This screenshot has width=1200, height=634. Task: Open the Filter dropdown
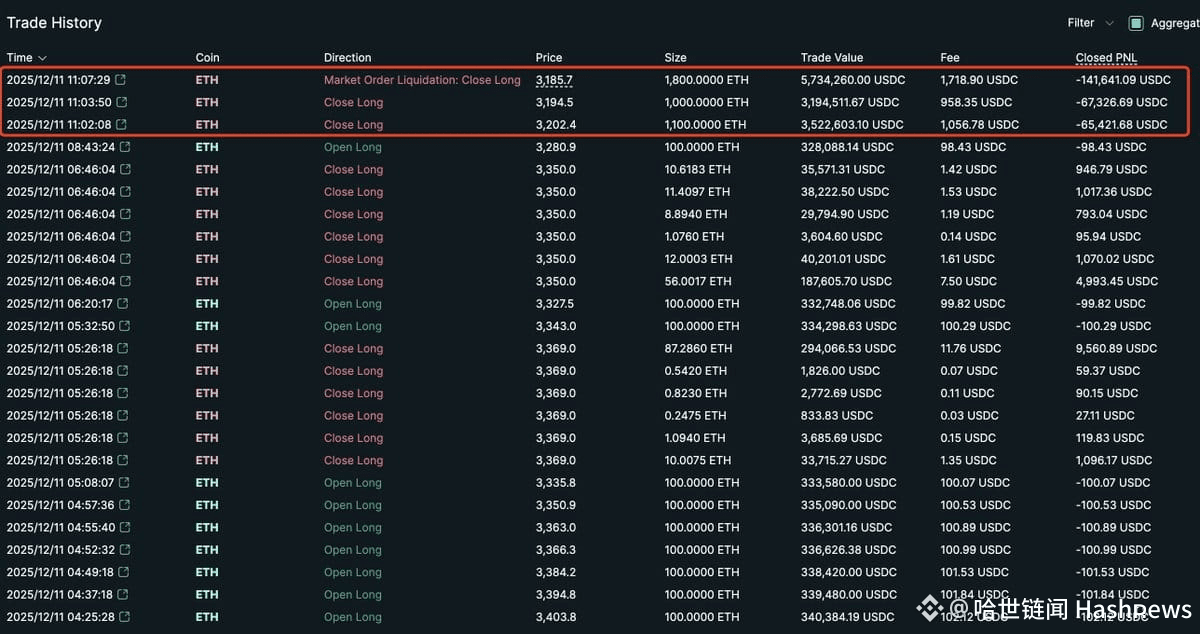tap(1090, 23)
